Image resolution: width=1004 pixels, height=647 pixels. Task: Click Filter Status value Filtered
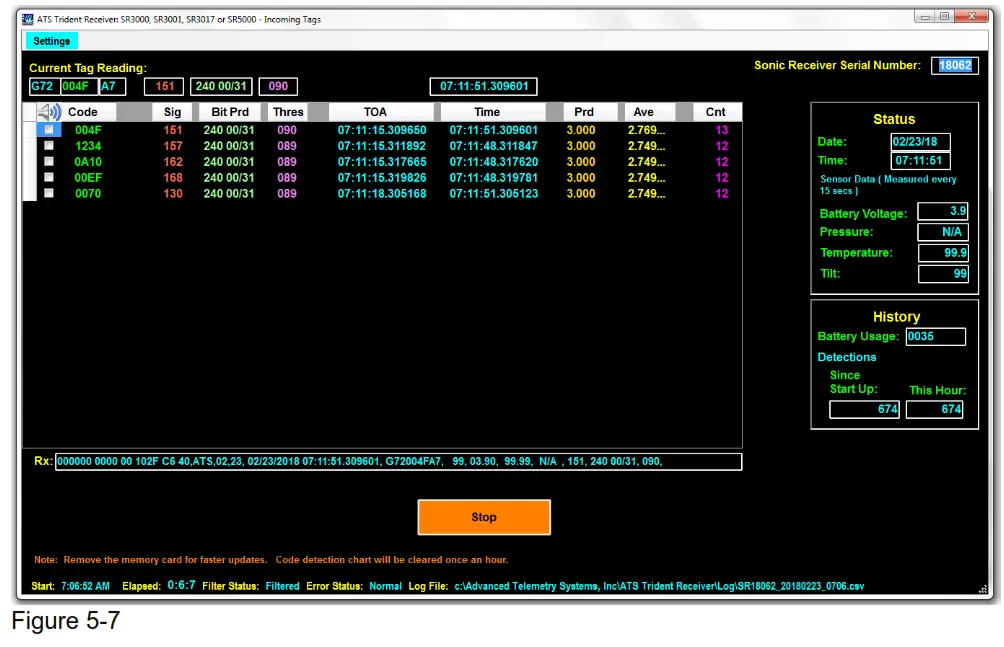pos(282,586)
